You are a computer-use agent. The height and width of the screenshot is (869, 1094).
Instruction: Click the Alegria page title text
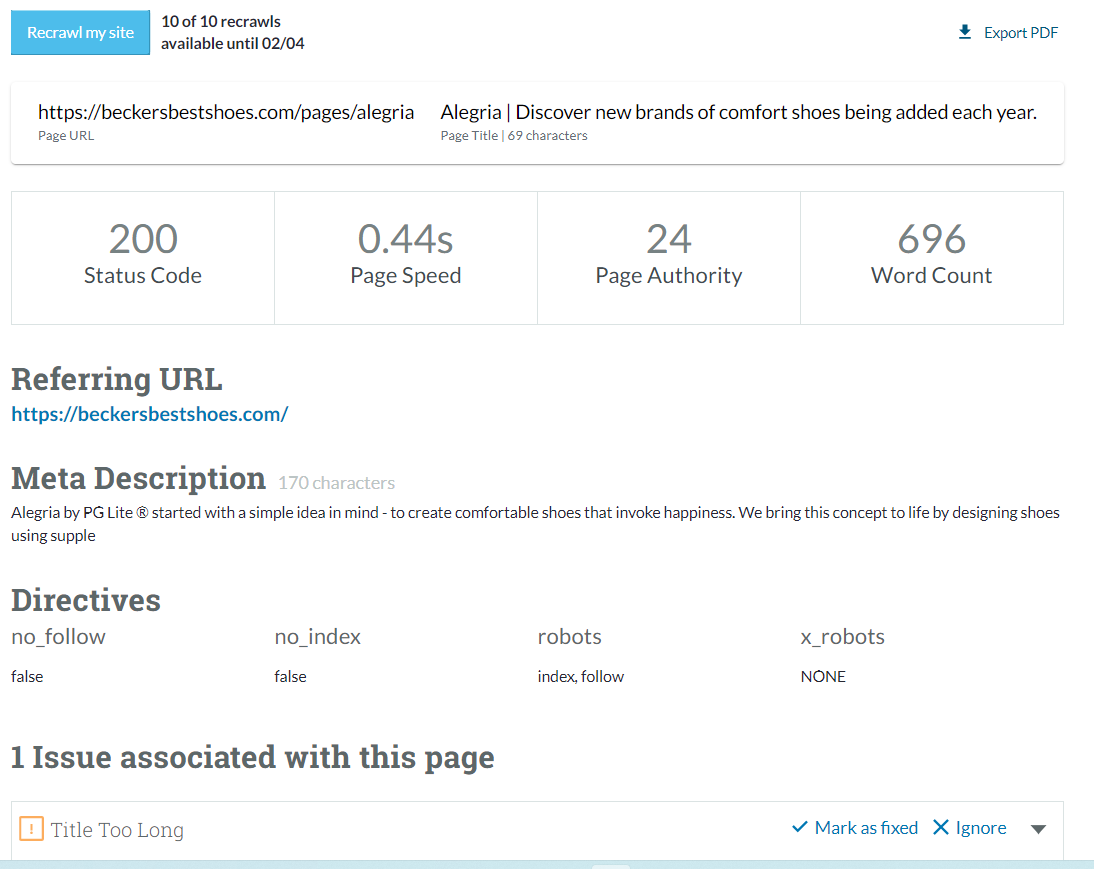tap(738, 112)
